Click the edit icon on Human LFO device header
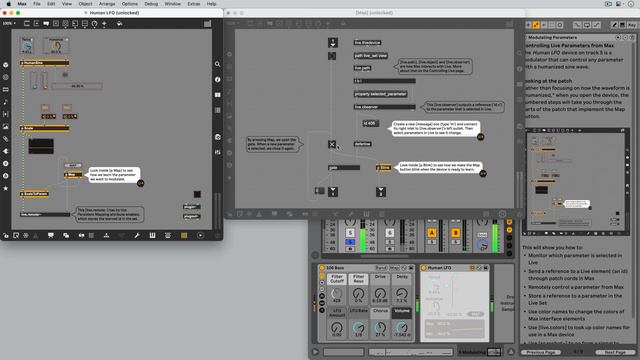640x360 pixels. click(x=472, y=268)
